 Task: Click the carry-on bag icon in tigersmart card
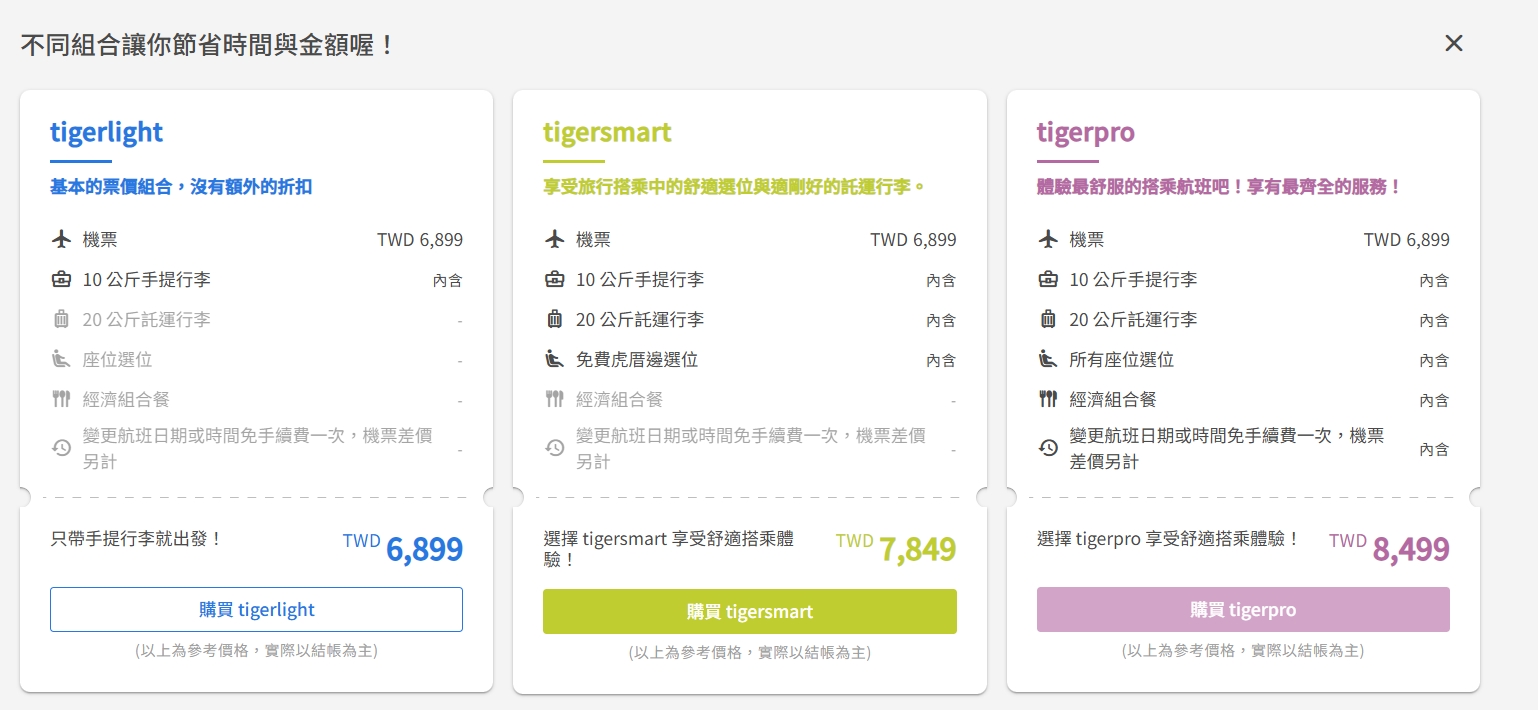click(x=554, y=280)
